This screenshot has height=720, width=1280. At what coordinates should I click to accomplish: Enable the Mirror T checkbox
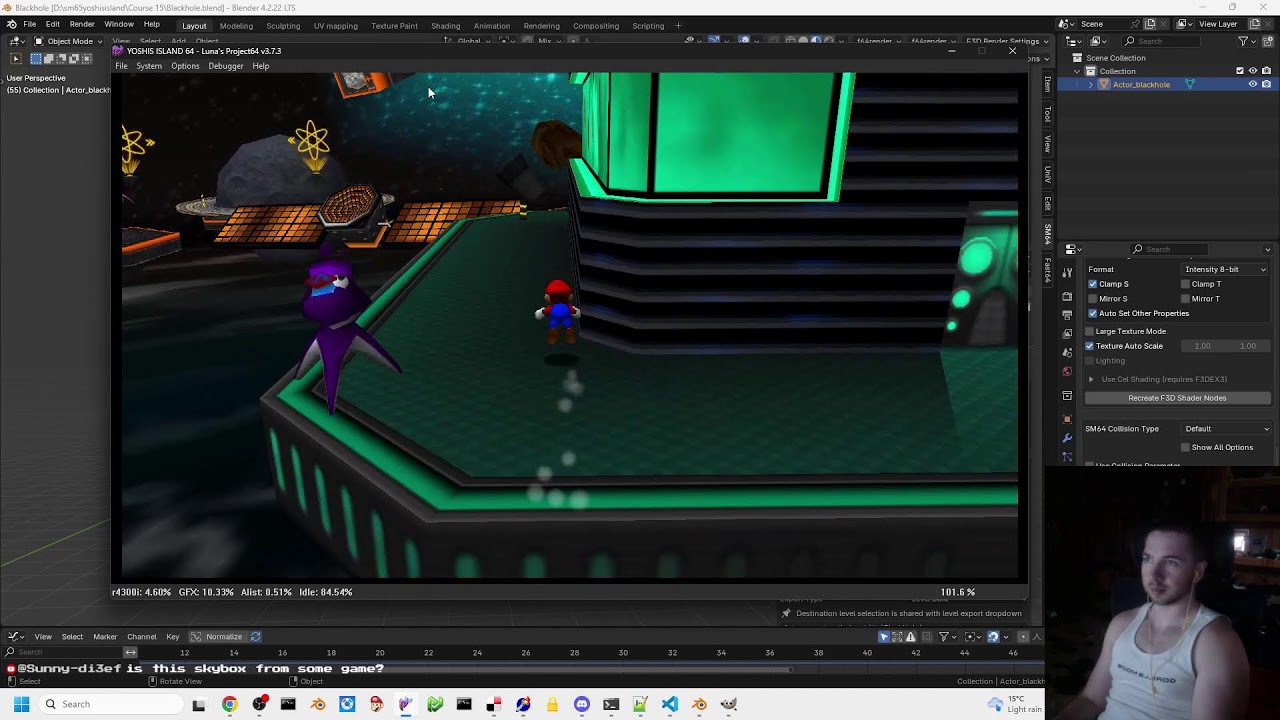pyautogui.click(x=1185, y=299)
